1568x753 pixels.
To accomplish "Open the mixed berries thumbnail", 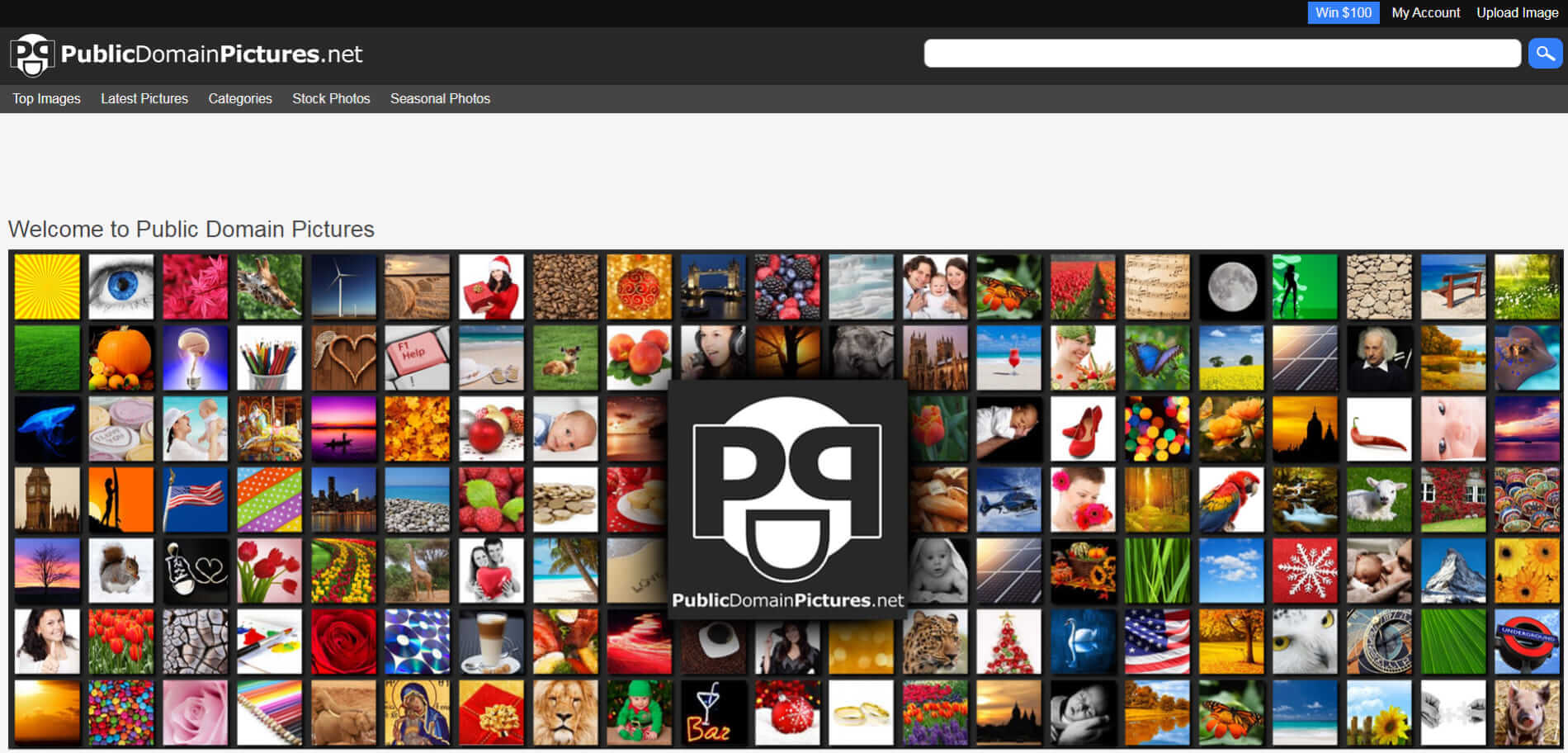I will [787, 287].
